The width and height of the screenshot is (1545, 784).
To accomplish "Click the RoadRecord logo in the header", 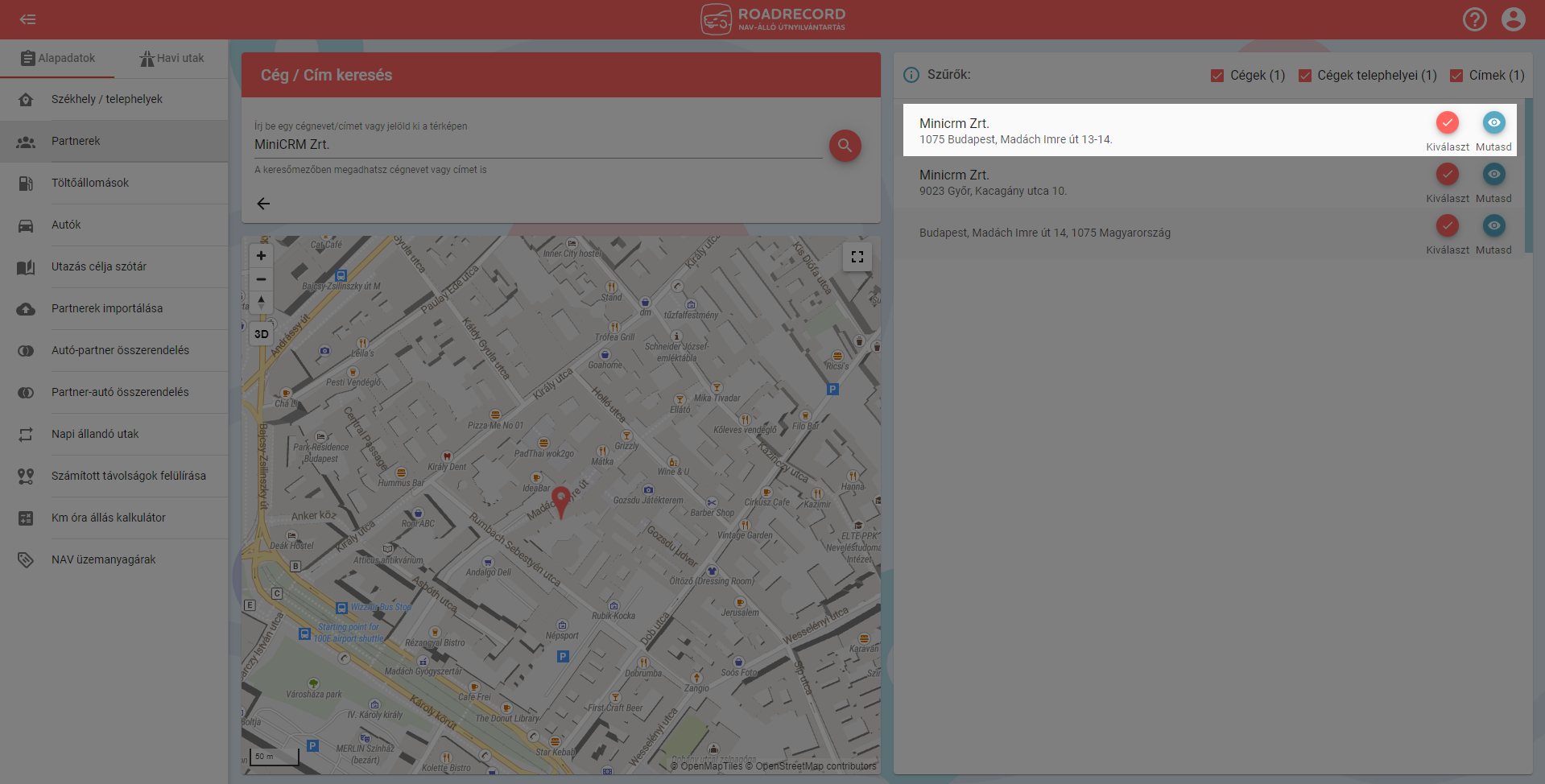I will coord(773,19).
